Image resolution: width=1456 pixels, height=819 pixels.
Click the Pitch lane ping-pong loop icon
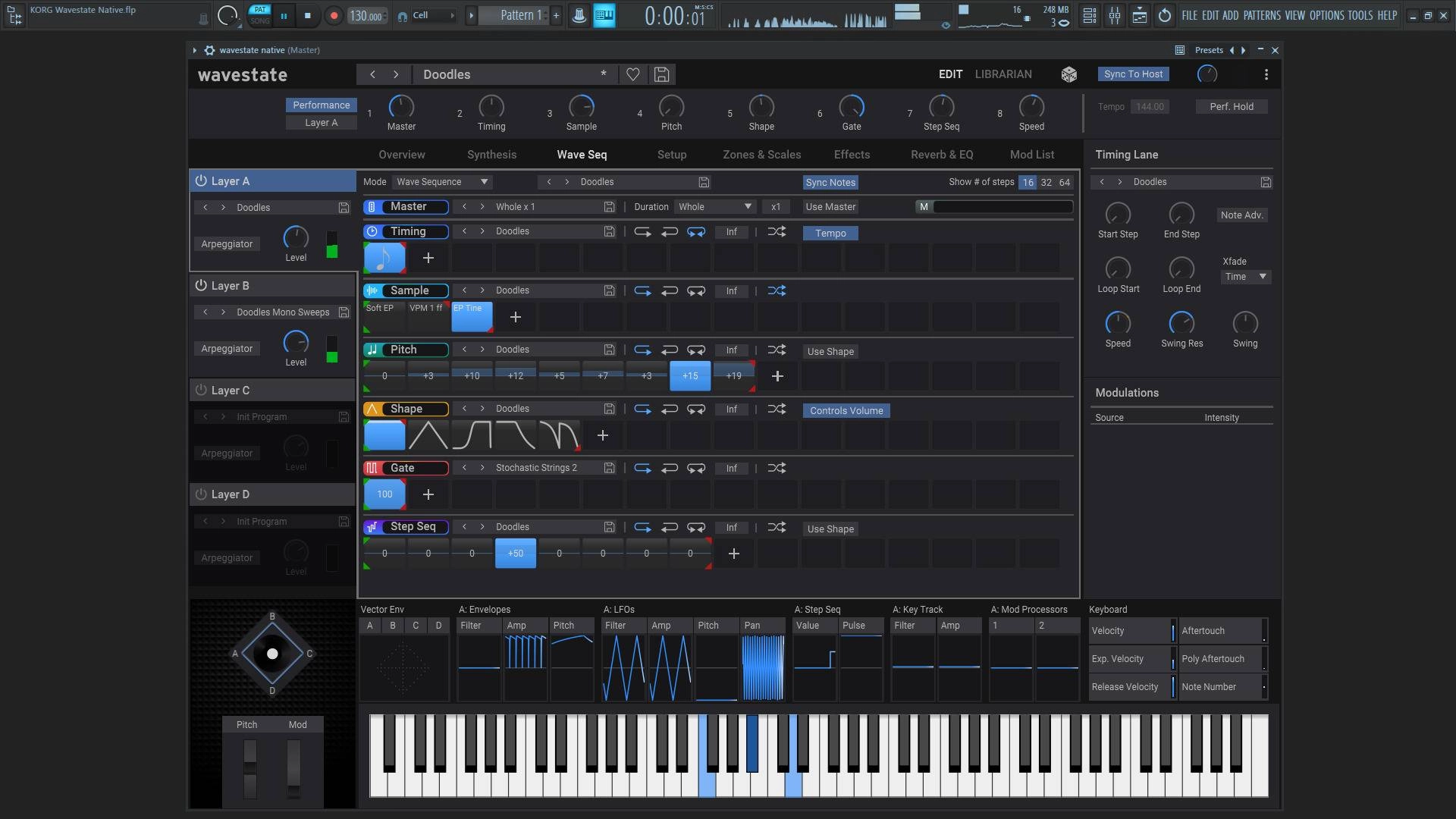pyautogui.click(x=695, y=350)
